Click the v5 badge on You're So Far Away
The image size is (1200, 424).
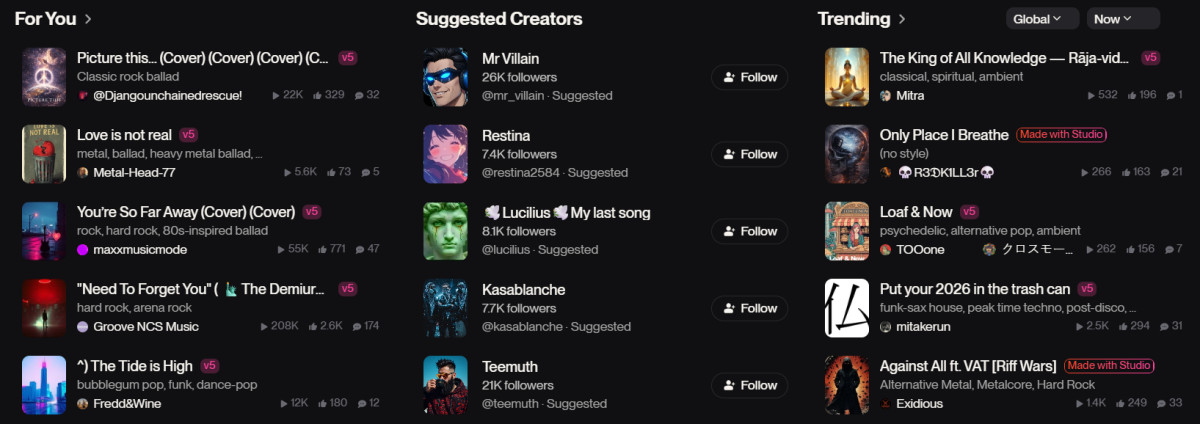tap(312, 212)
